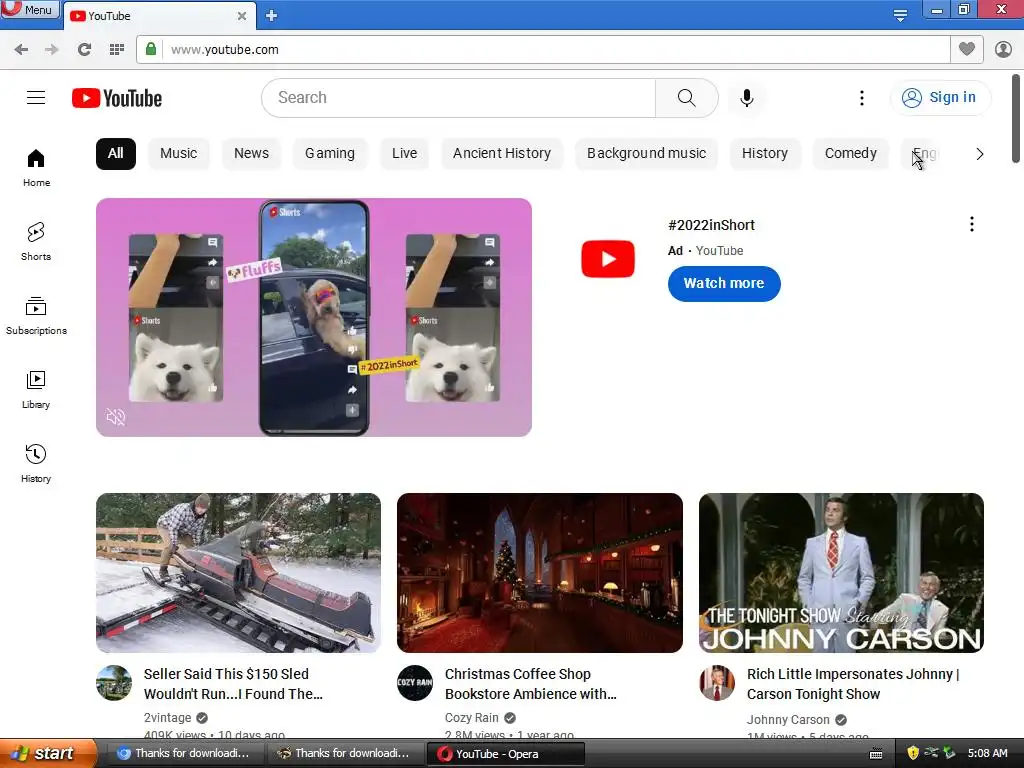Click the Watch more button

coord(724,283)
